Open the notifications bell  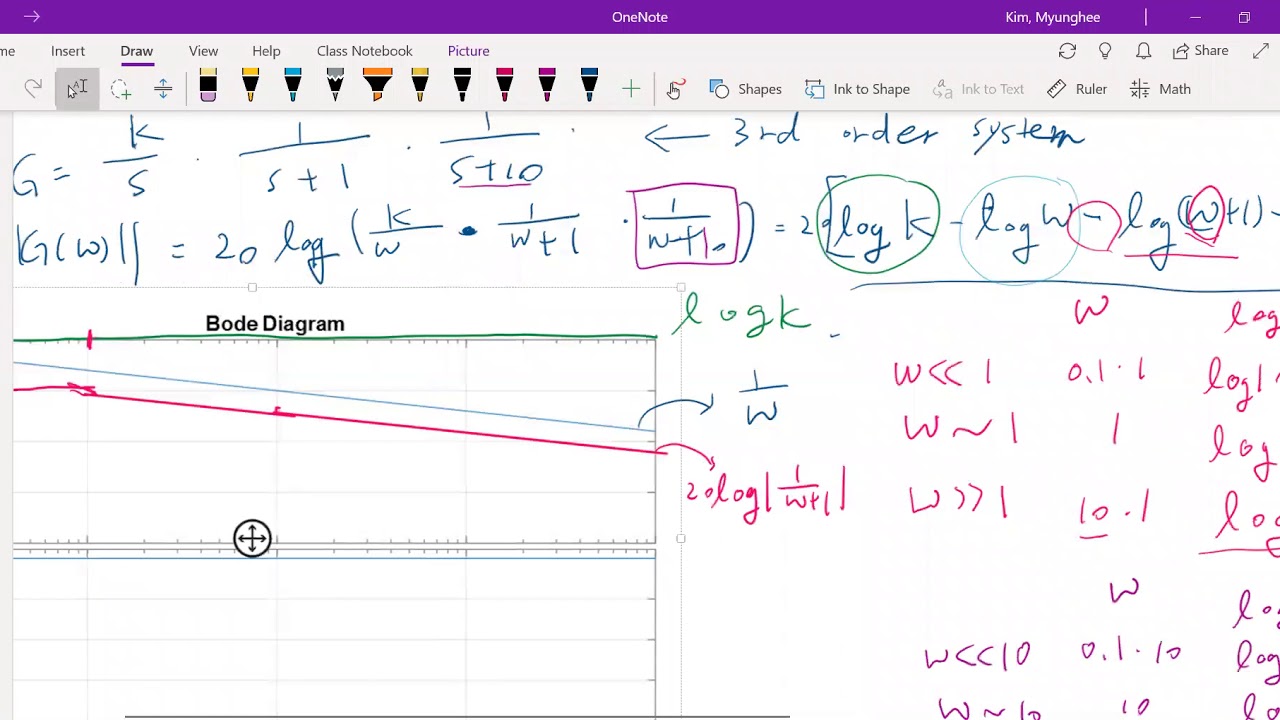click(x=1143, y=51)
